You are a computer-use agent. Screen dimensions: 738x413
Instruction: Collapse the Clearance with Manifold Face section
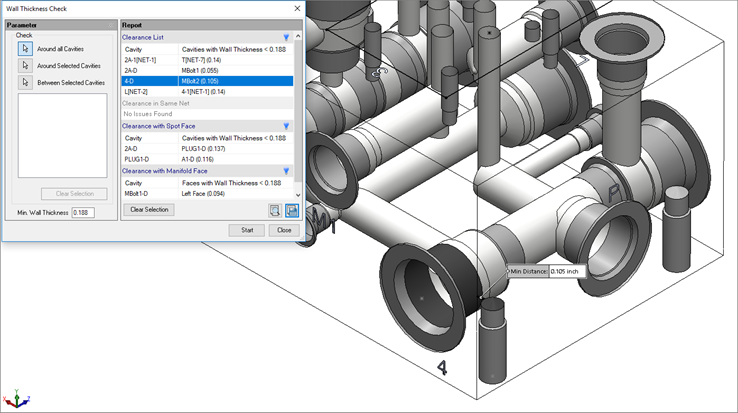[x=286, y=171]
